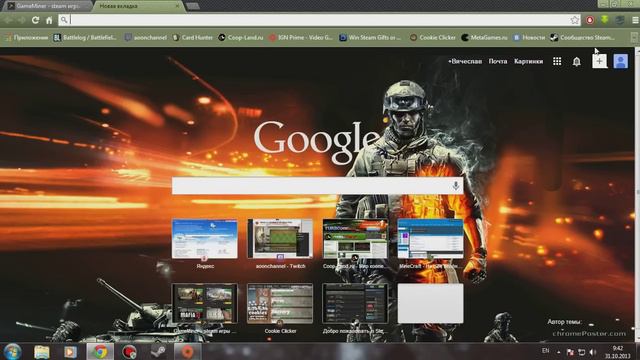The image size is (640, 360).
Task: Open the Win Steam Gifts bookmark
Action: coord(370,38)
